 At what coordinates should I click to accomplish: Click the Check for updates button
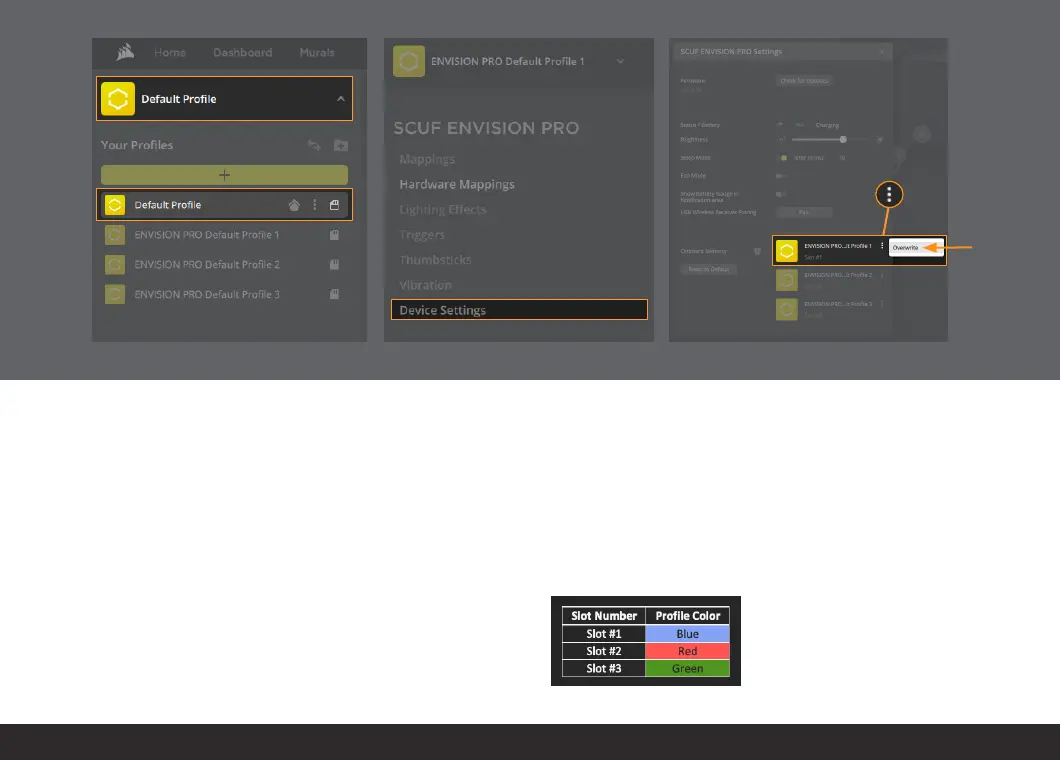[804, 80]
